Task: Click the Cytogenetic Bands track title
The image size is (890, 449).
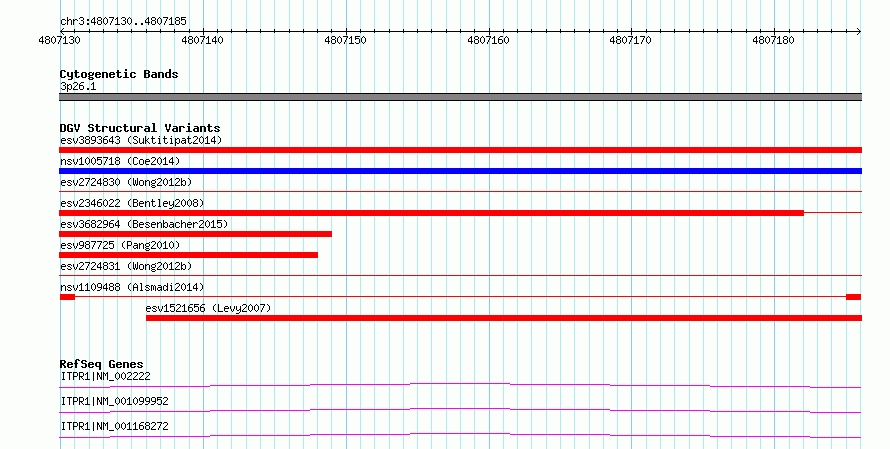Action: pos(119,74)
